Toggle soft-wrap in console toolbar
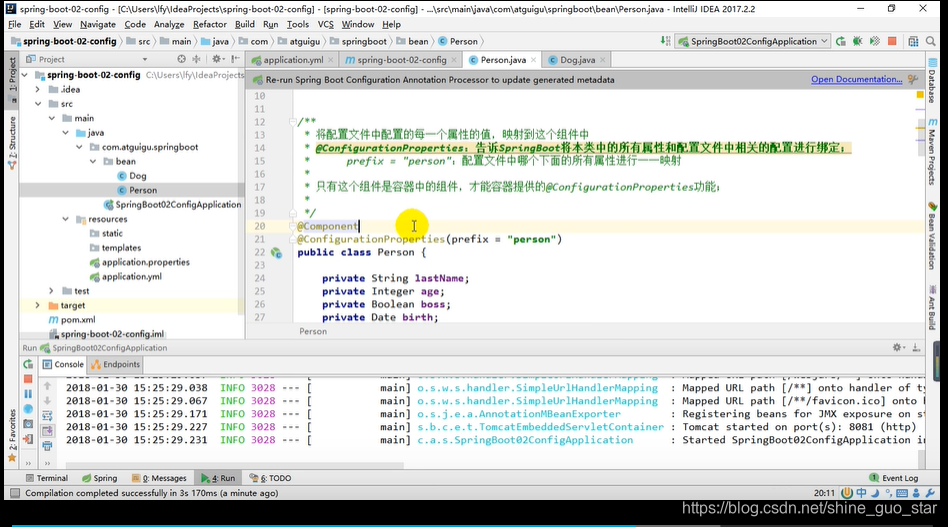This screenshot has width=948, height=527. (x=47, y=416)
